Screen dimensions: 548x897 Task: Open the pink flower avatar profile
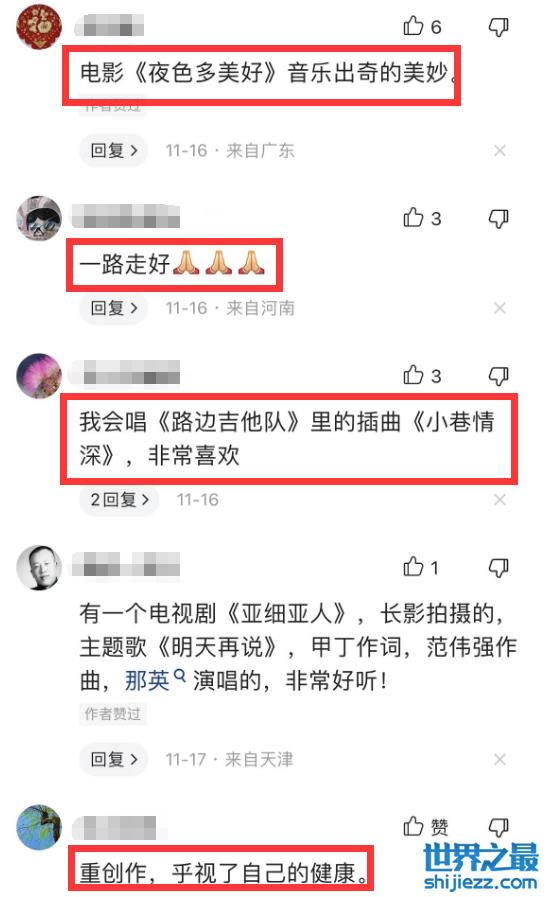point(38,375)
